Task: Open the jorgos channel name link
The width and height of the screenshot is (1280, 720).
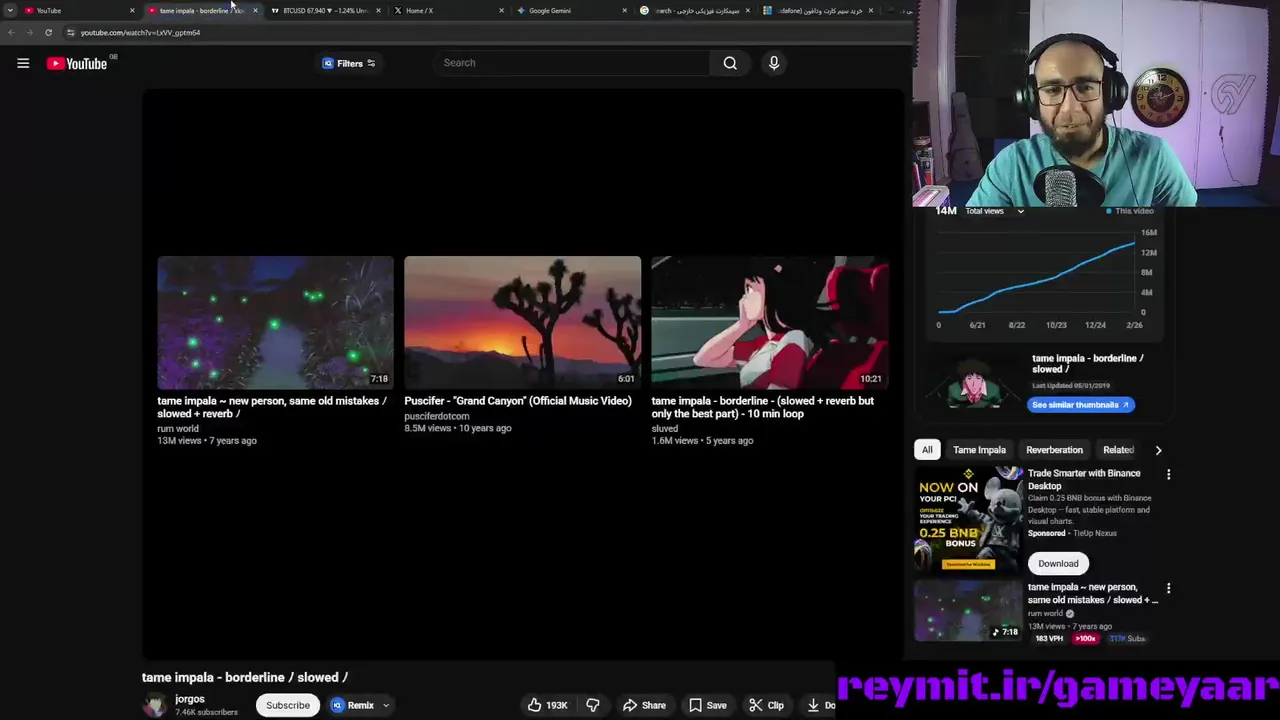Action: click(x=190, y=699)
